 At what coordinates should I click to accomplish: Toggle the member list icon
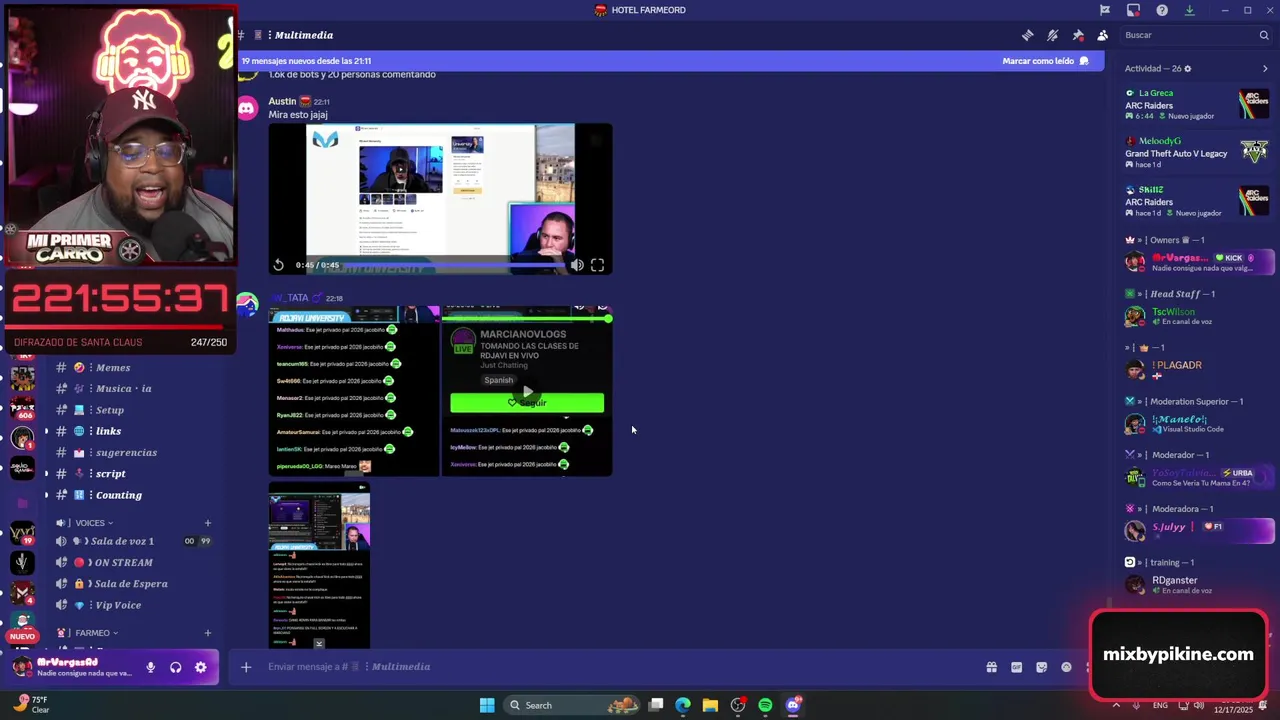(1102, 35)
